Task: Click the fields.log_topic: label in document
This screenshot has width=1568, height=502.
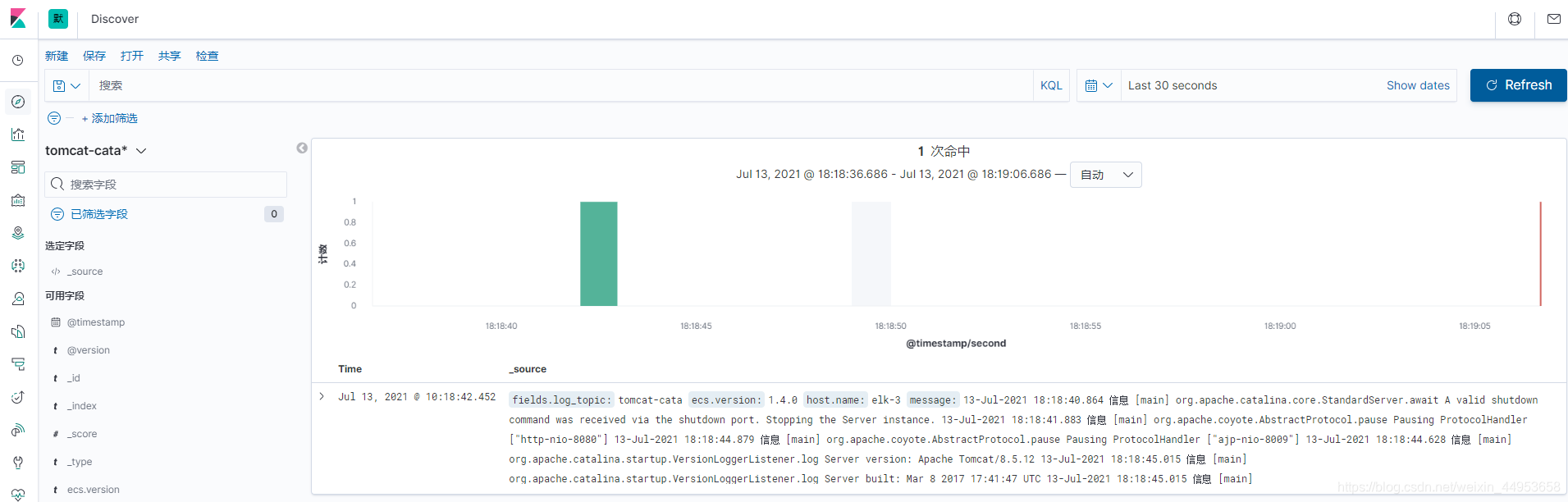Action: 561,400
